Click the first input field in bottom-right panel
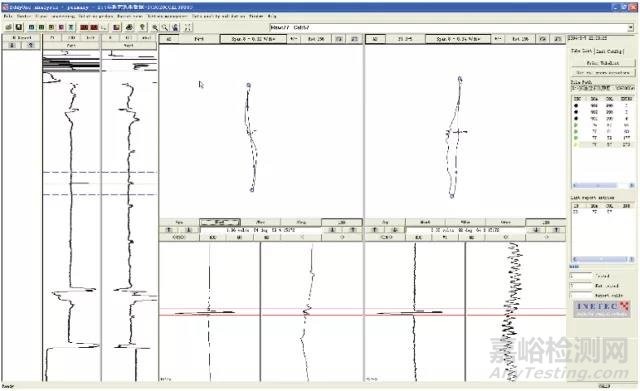Viewport: 640px width, 391px height. coord(581,276)
